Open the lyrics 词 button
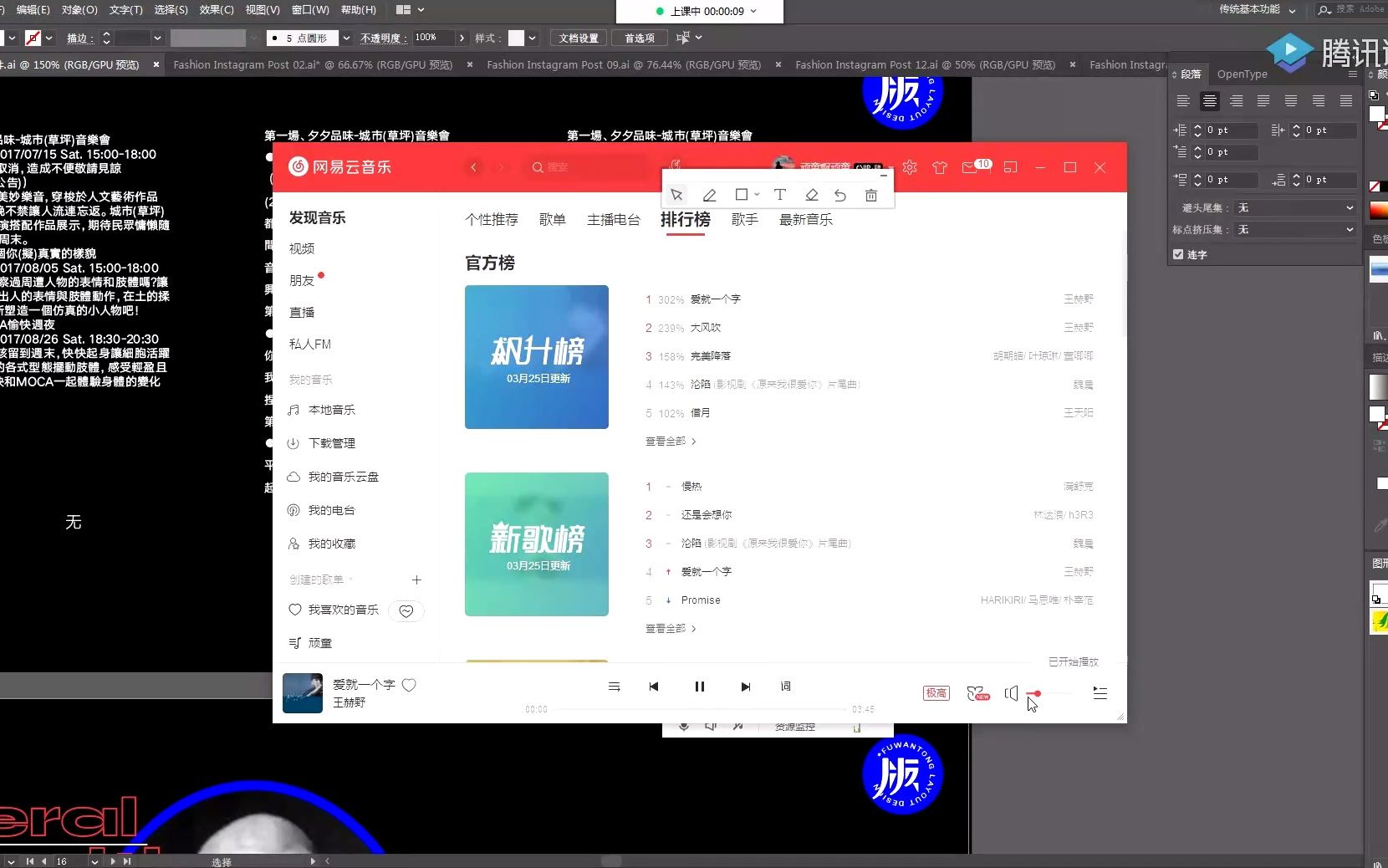The image size is (1388, 868). [785, 687]
